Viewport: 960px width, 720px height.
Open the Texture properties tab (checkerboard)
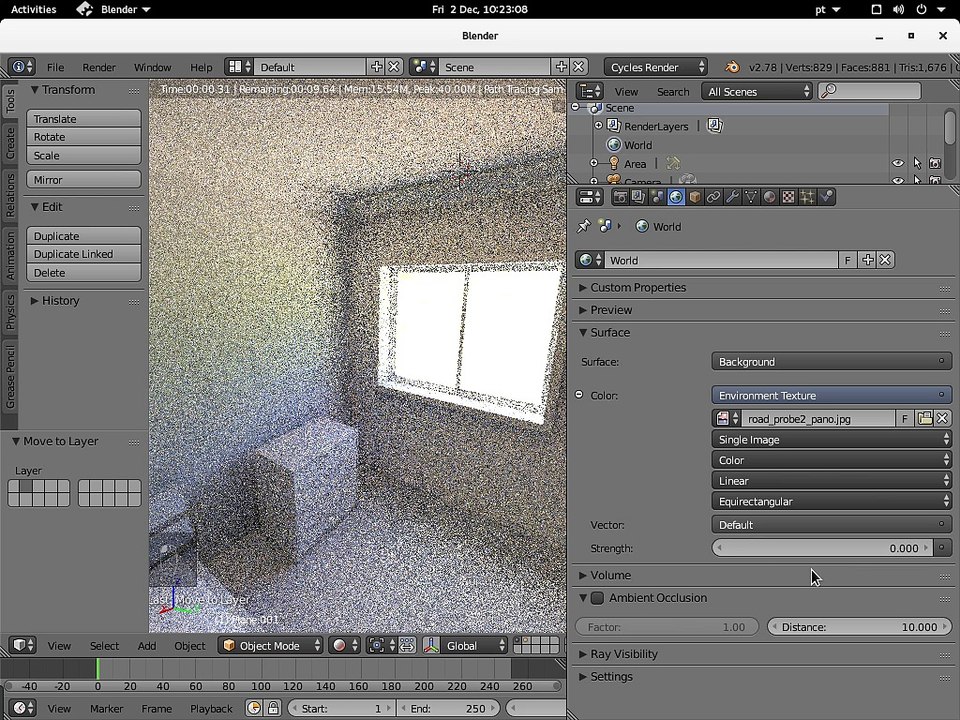tap(789, 197)
